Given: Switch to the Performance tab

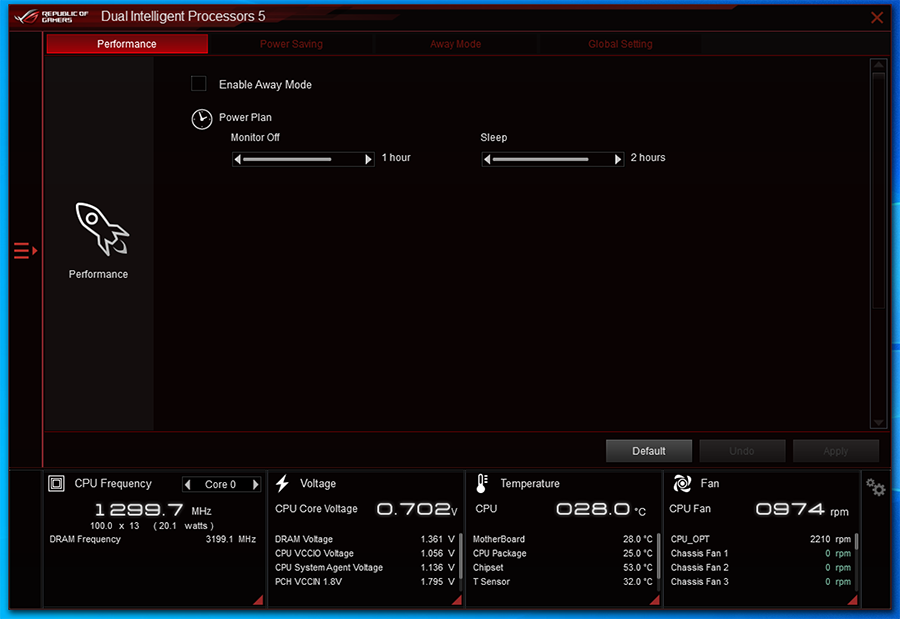Looking at the screenshot, I should (x=127, y=44).
